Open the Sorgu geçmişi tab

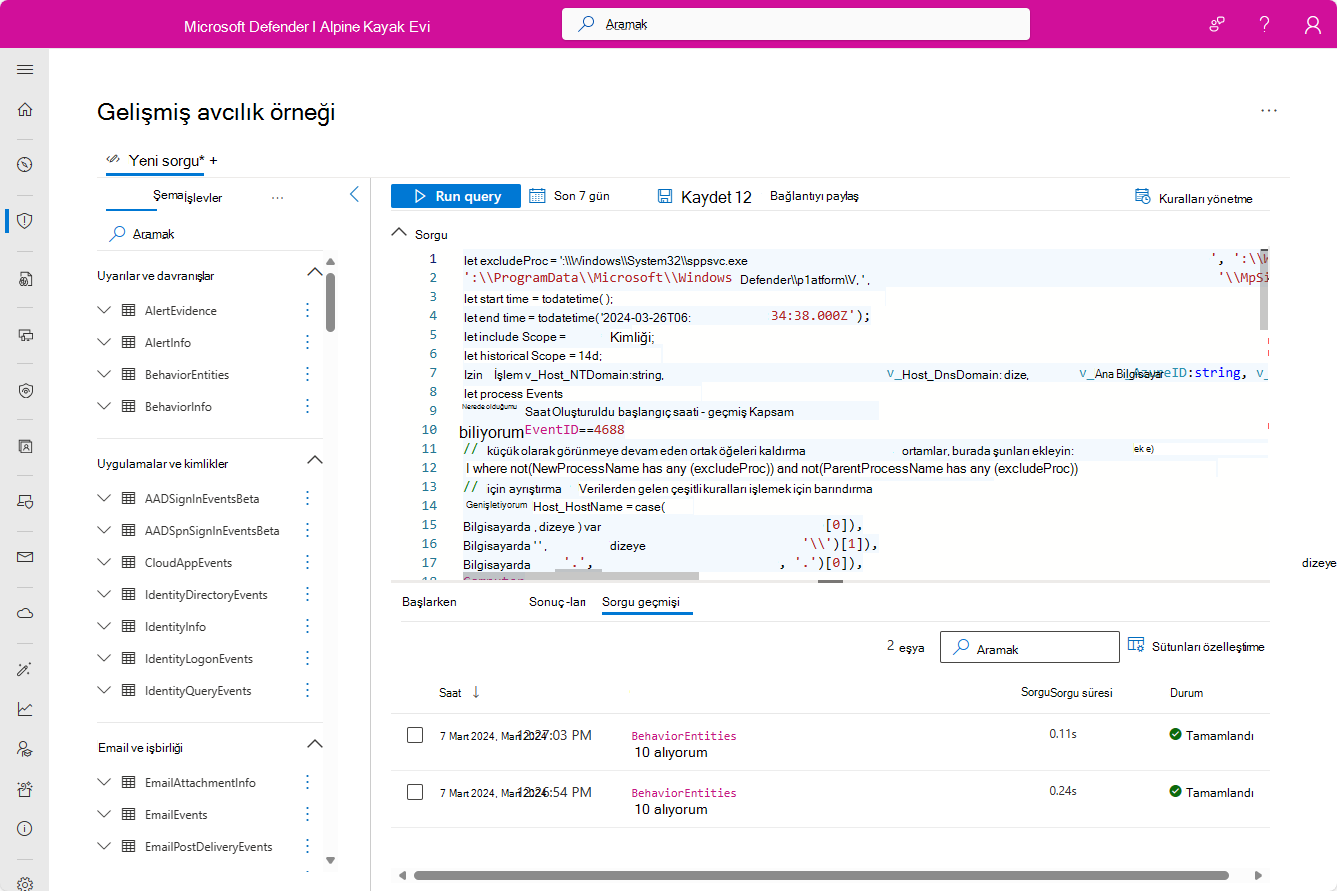tap(641, 602)
